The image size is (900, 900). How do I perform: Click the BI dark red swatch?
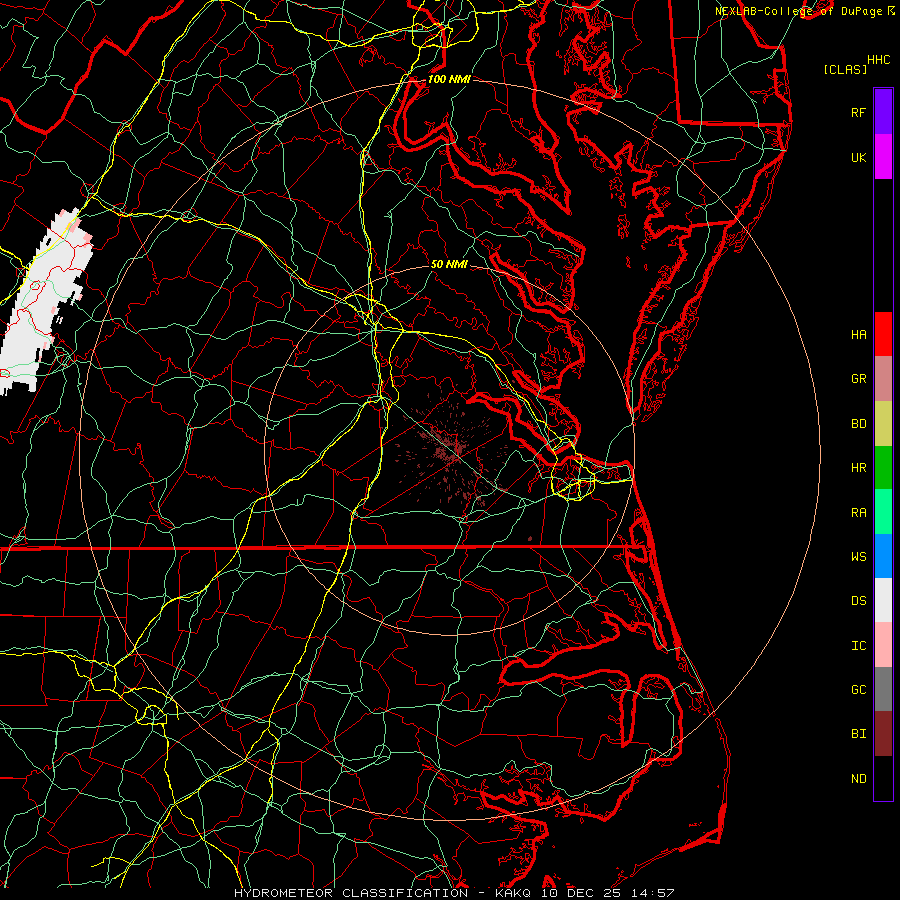click(883, 734)
